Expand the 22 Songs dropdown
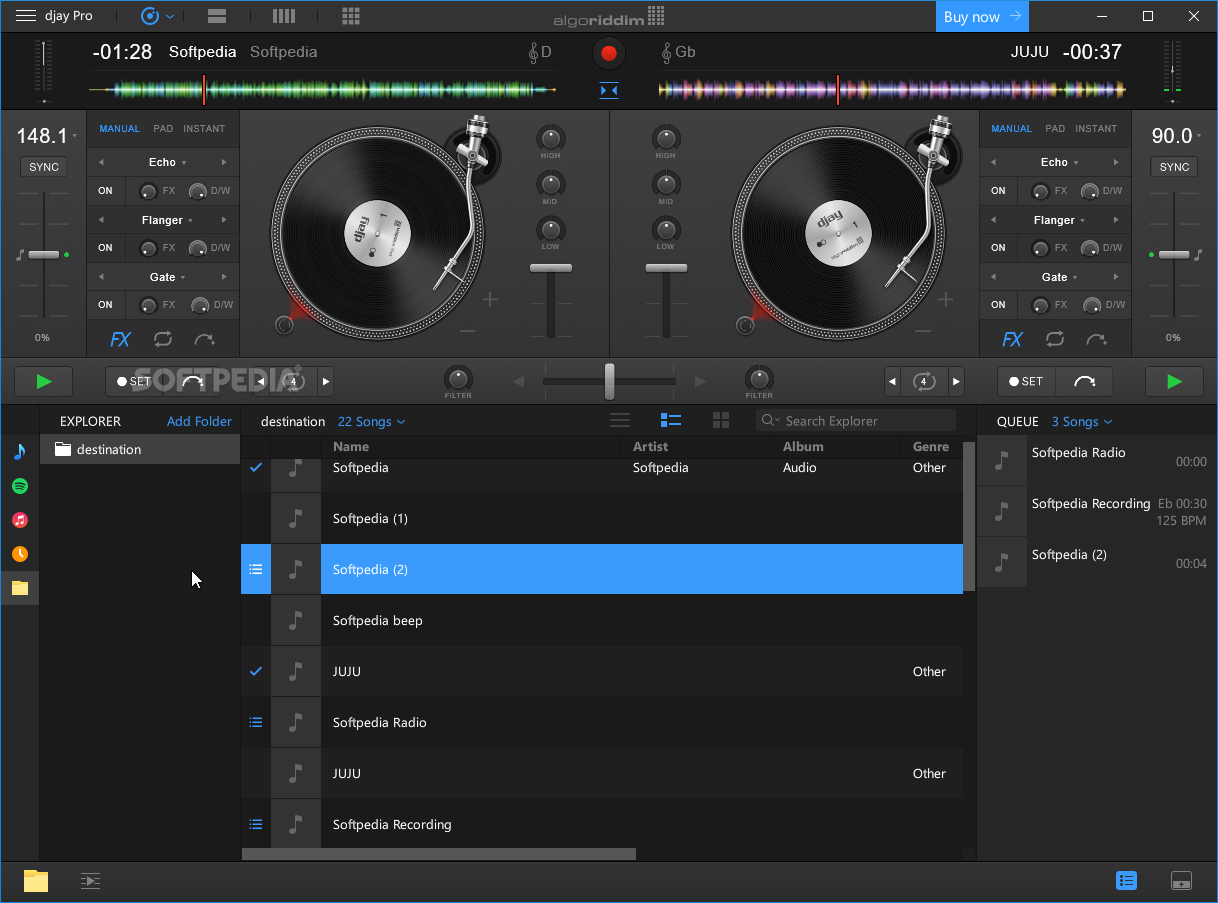 pyautogui.click(x=371, y=422)
